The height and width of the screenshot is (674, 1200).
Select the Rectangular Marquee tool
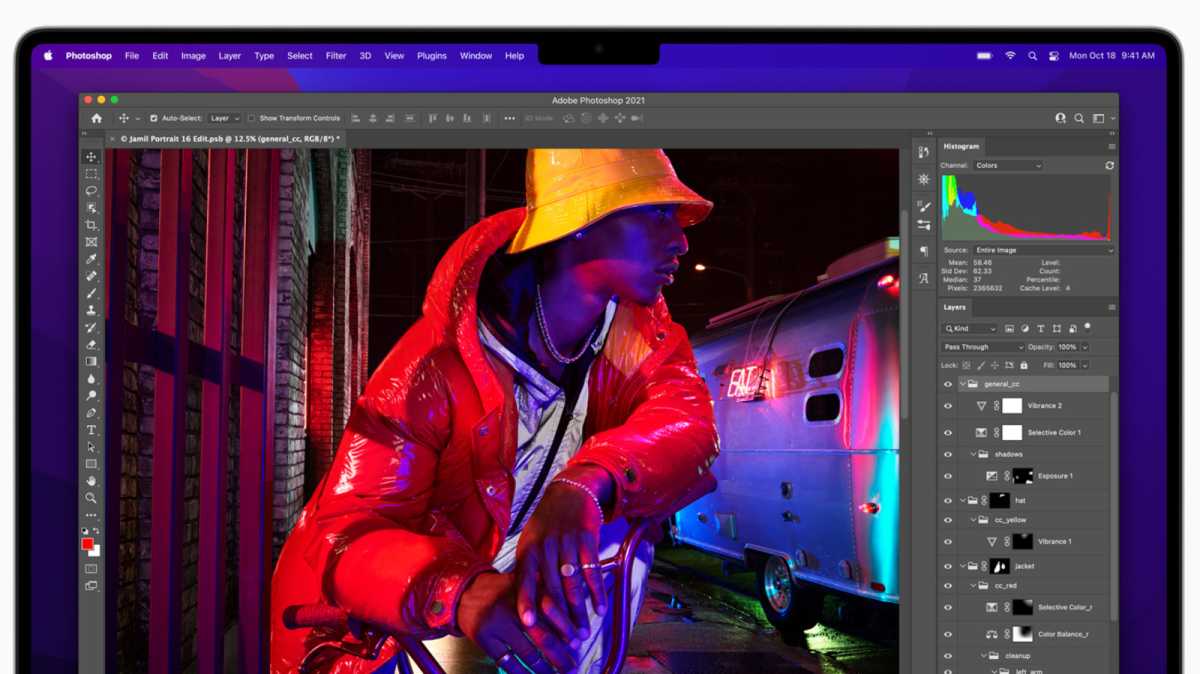point(91,174)
